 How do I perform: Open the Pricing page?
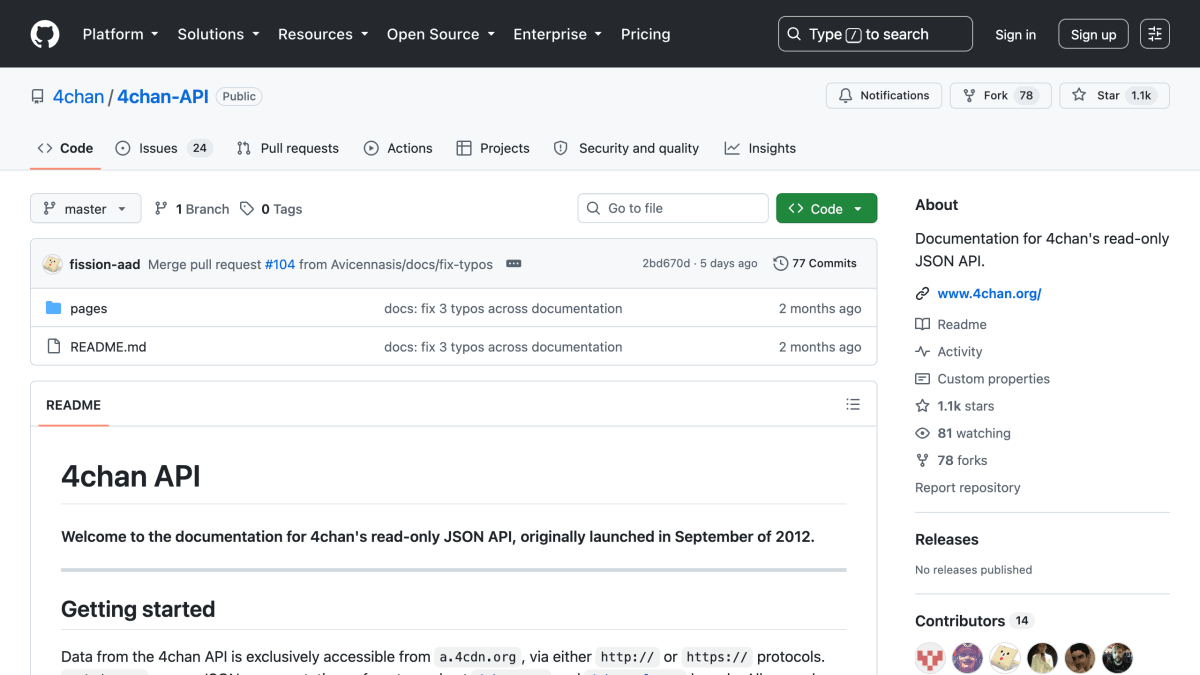(x=645, y=34)
